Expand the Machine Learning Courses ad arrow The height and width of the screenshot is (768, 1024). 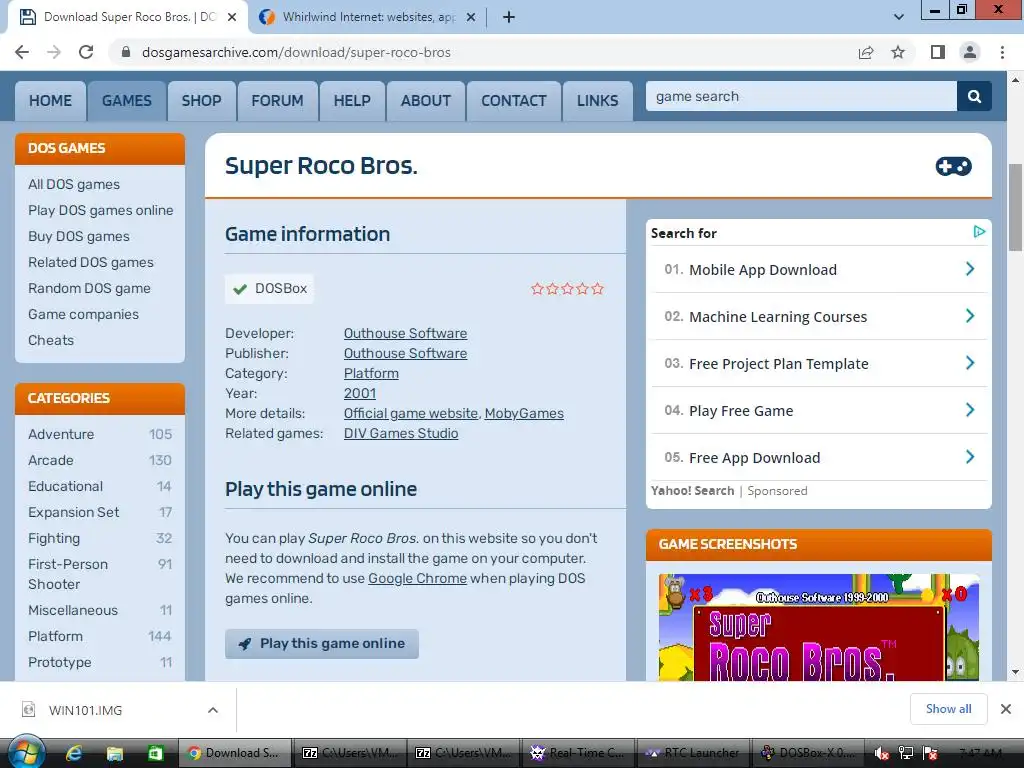pyautogui.click(x=970, y=316)
